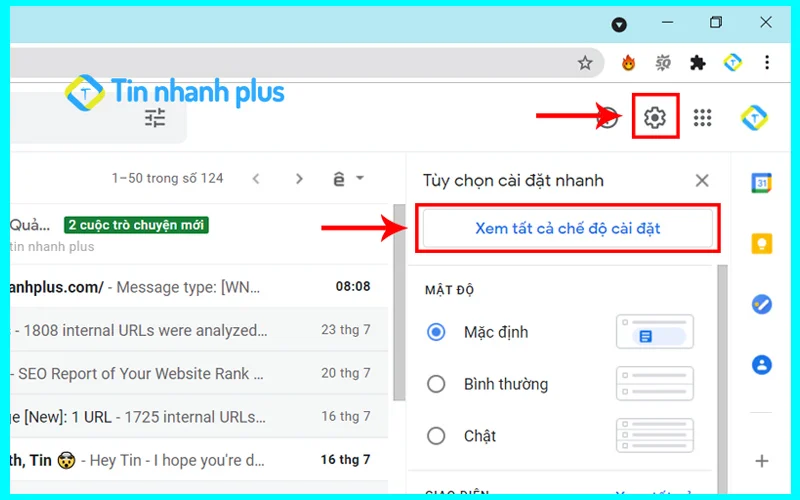The image size is (800, 500).
Task: Open the SEO Report of Your Website email
Action: [199, 373]
